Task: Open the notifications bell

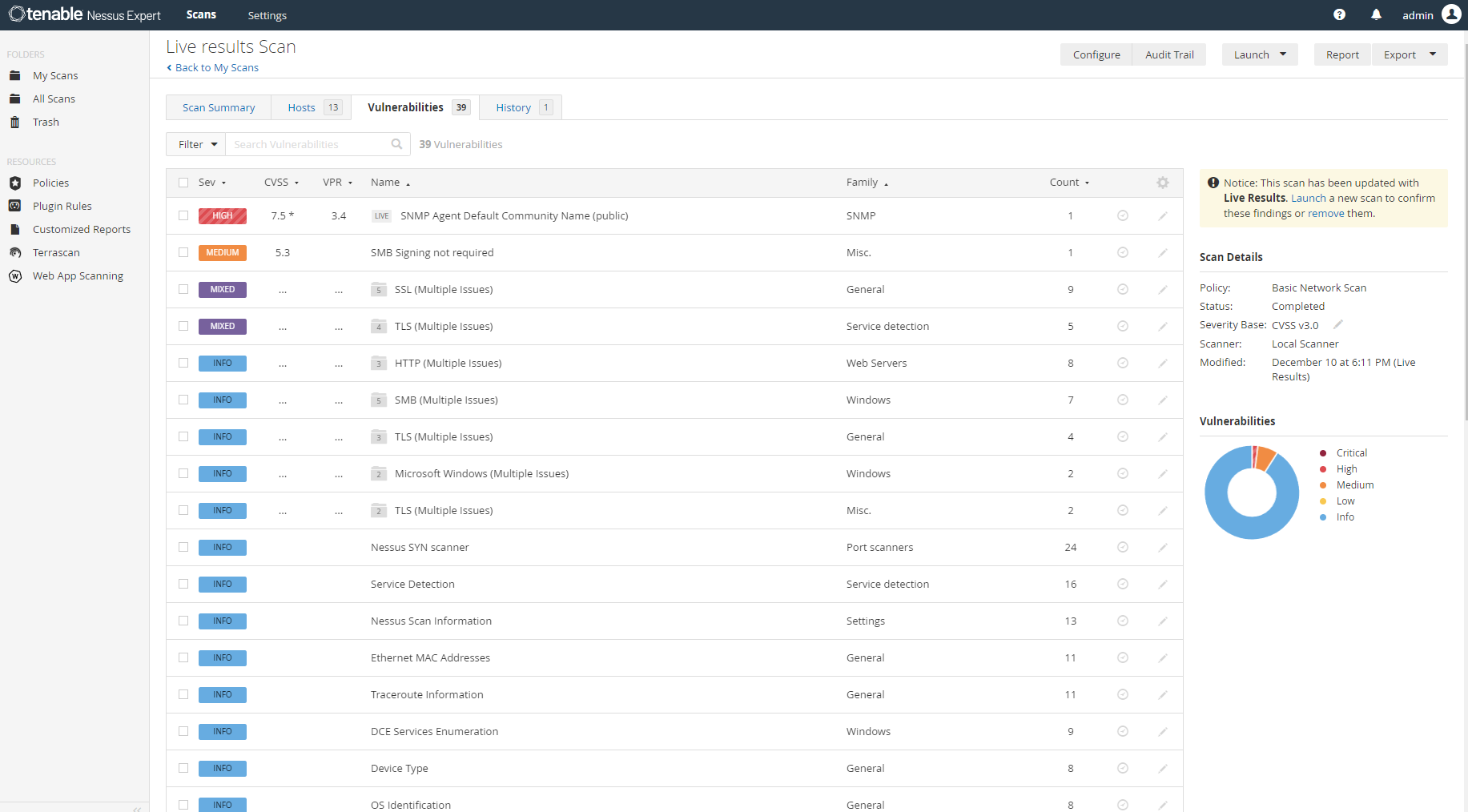Action: click(x=1376, y=15)
